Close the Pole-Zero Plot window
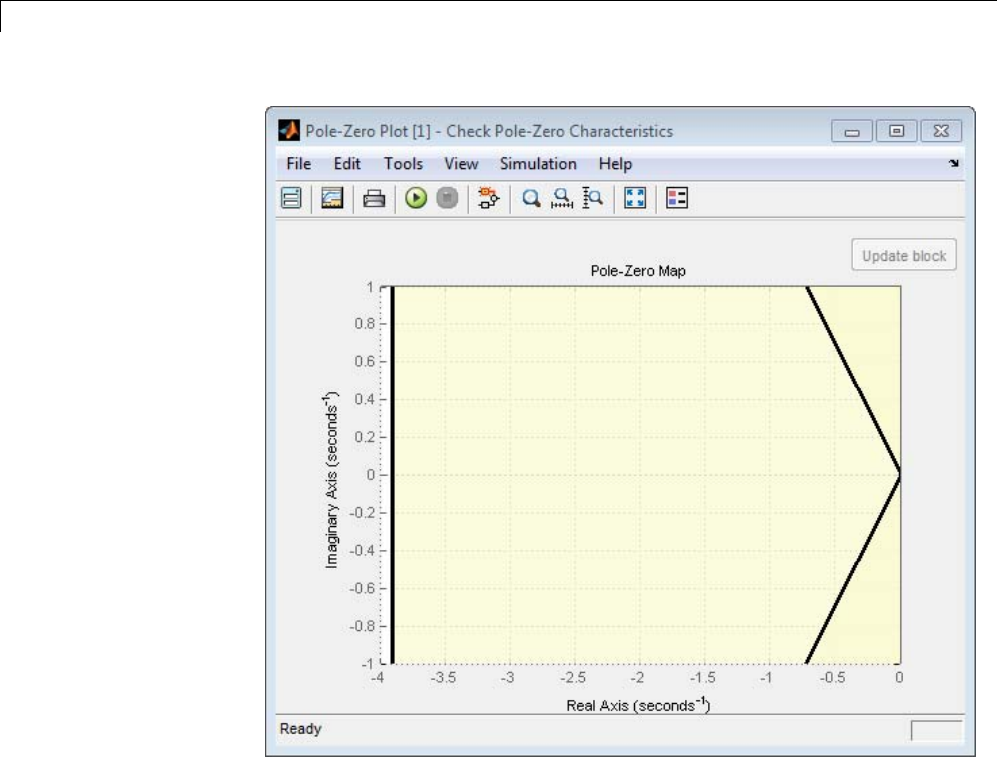 tap(941, 131)
